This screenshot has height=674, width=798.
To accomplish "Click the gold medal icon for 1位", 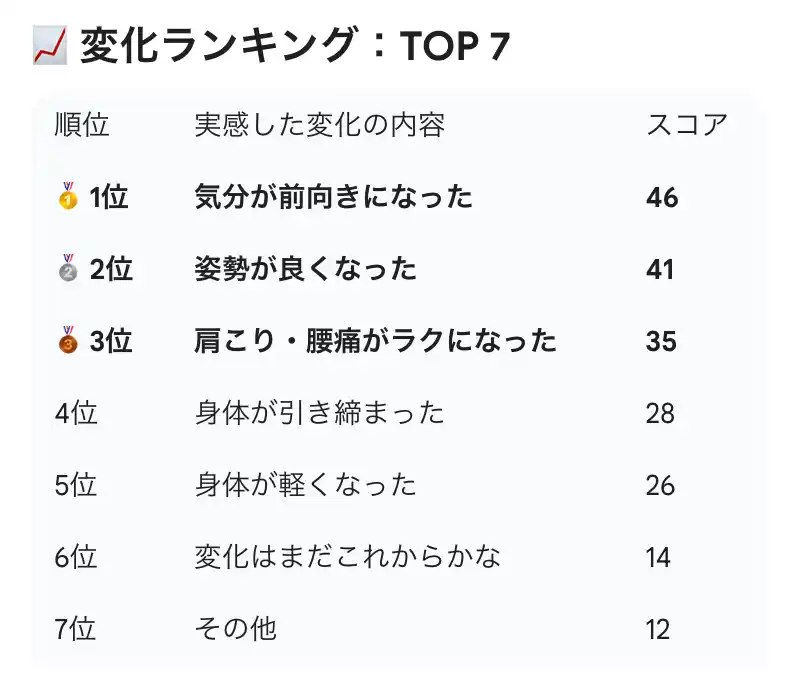I will 67,198.
